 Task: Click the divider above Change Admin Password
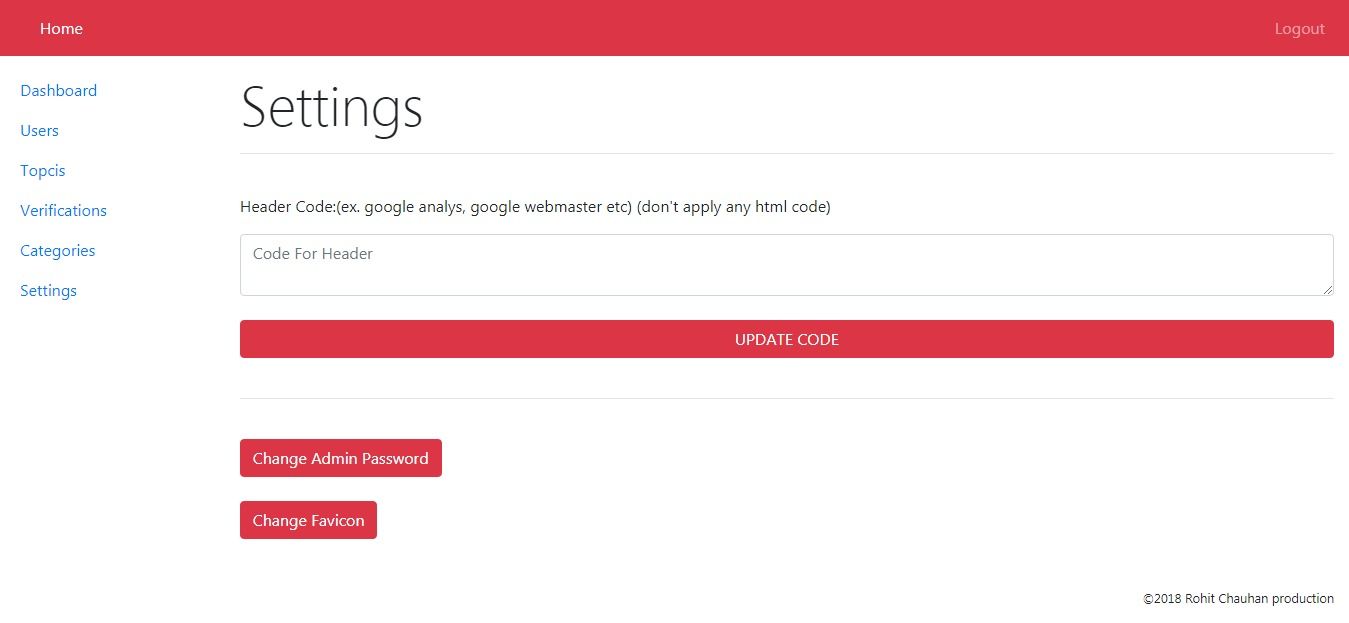click(786, 399)
